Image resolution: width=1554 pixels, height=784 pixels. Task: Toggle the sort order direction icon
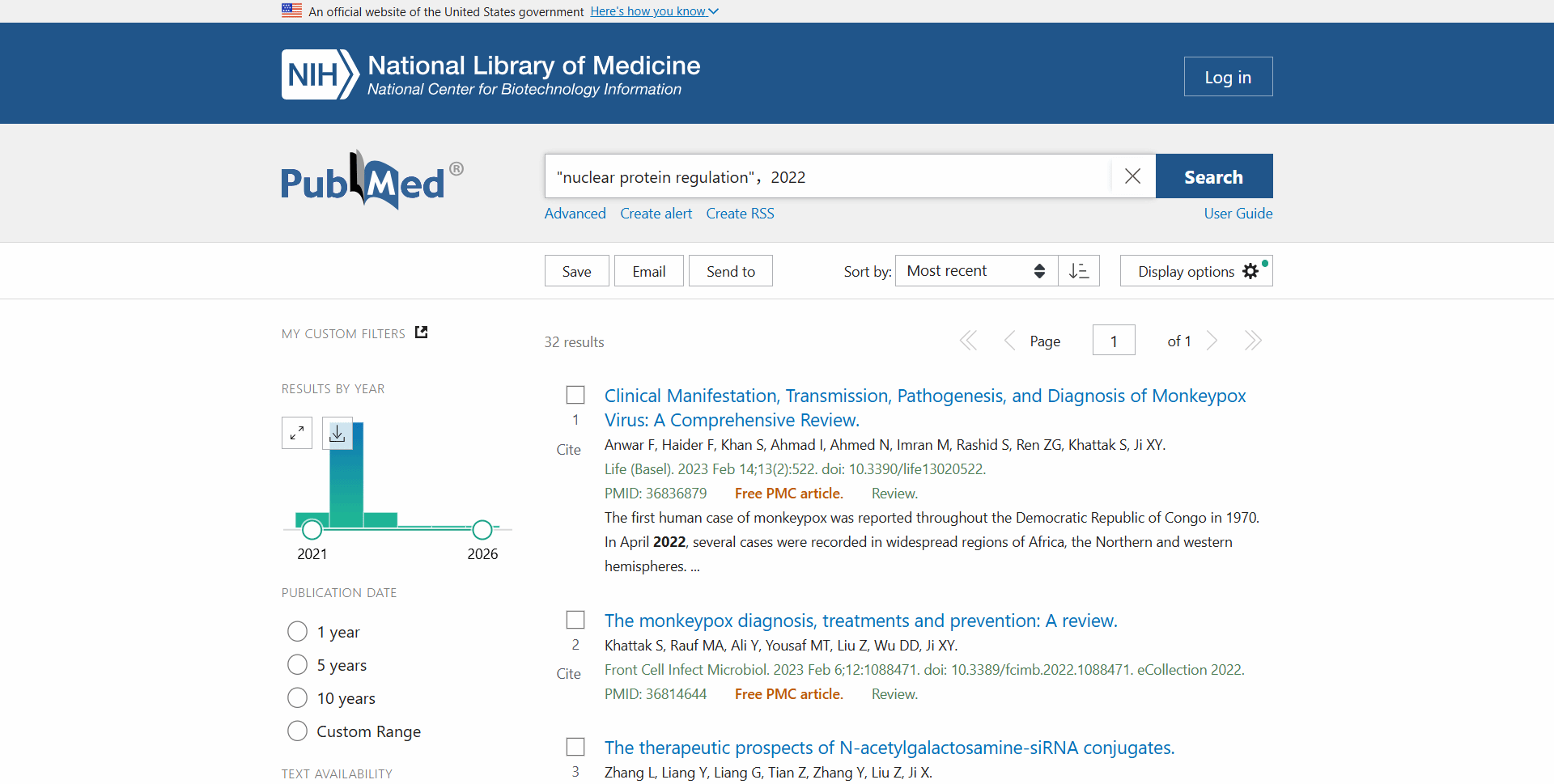click(1079, 271)
